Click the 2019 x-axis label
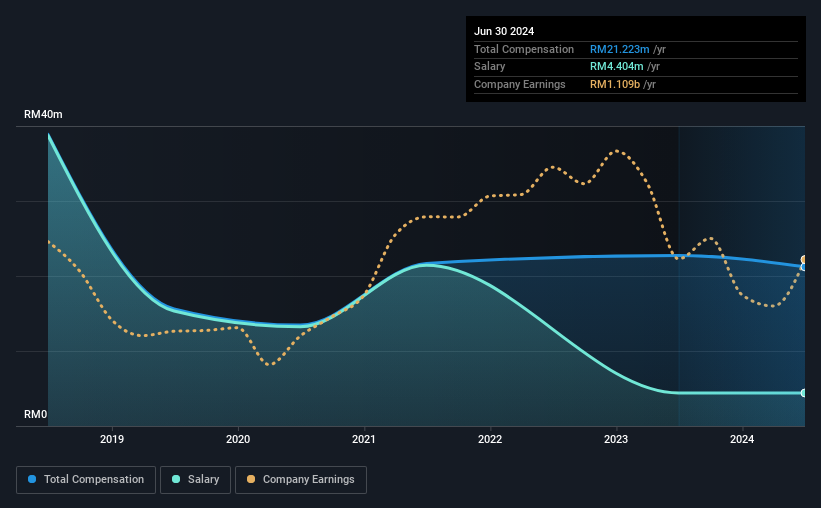The height and width of the screenshot is (508, 821). click(112, 439)
